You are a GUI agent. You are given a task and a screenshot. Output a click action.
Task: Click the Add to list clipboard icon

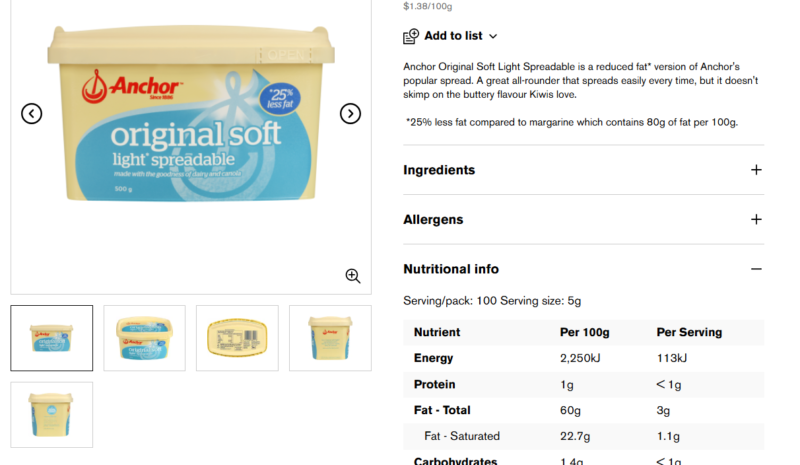(411, 36)
